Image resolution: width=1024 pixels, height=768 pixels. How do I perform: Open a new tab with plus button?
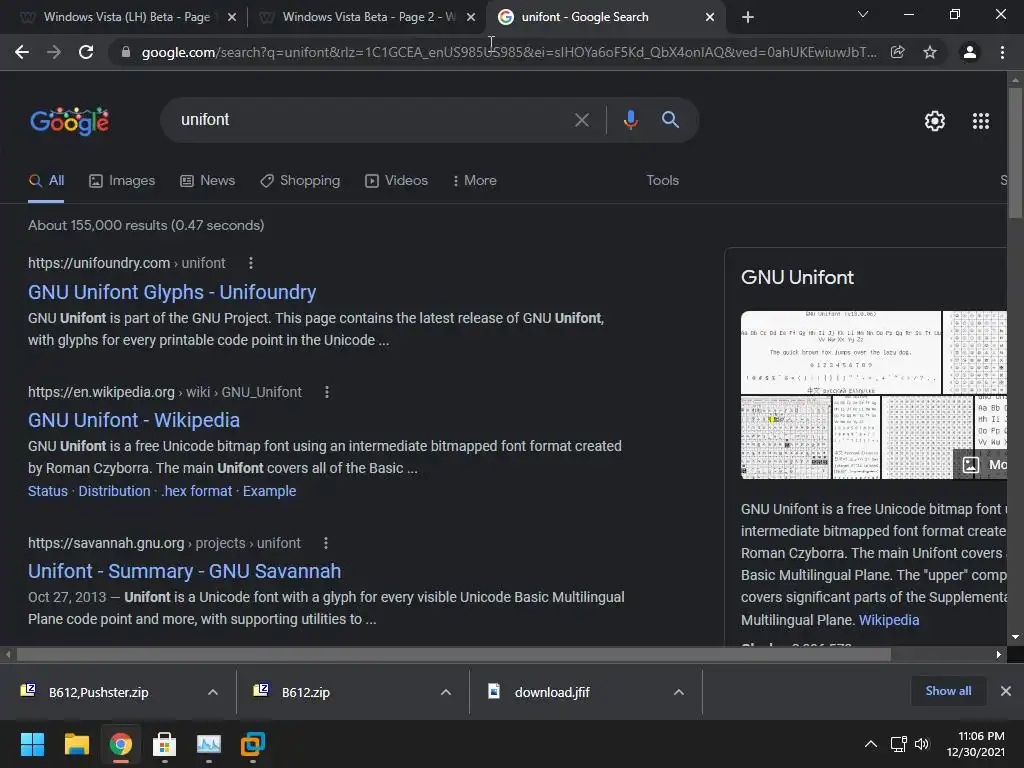tap(748, 17)
